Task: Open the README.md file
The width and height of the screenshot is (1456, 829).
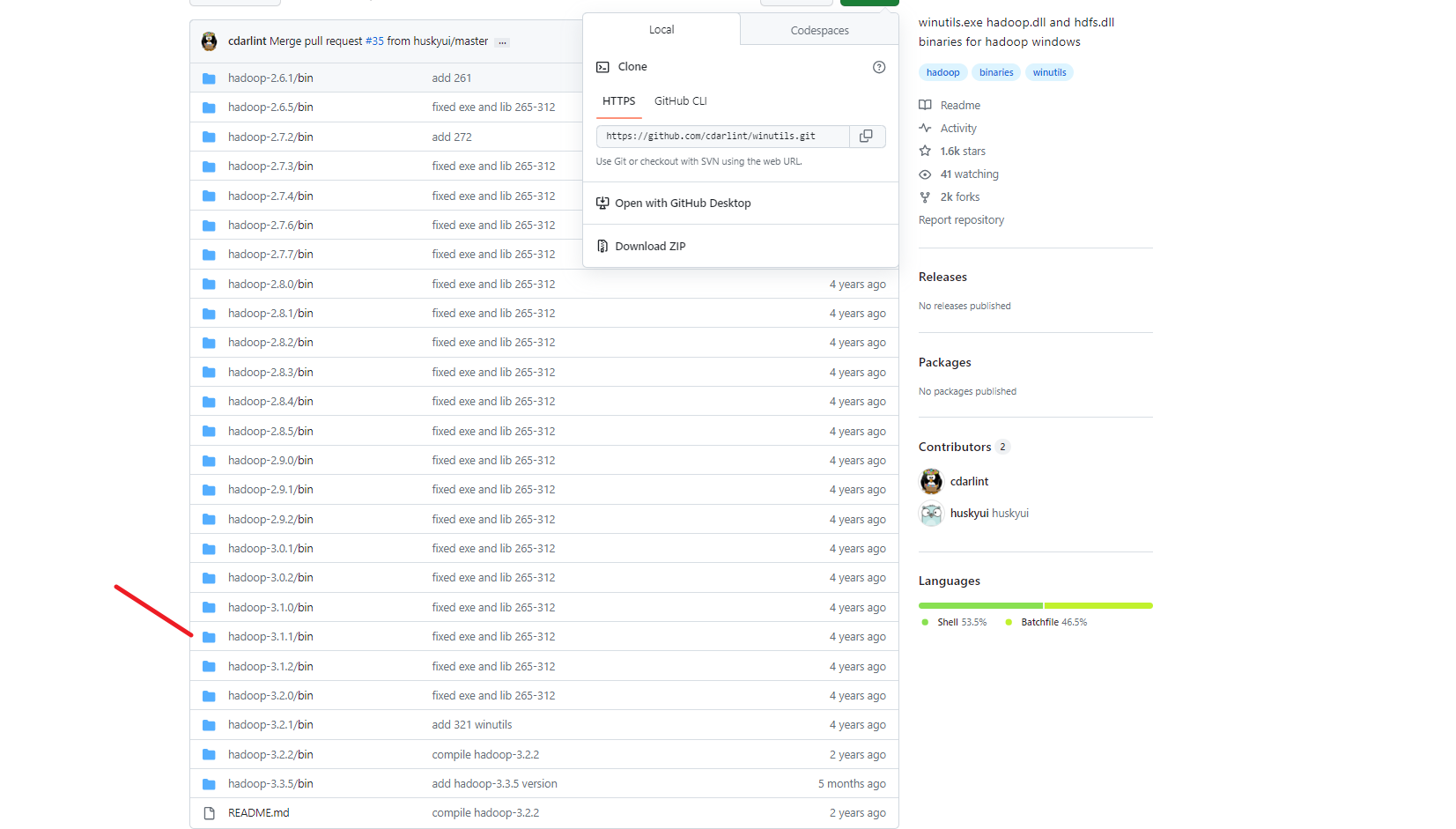Action: 259,813
